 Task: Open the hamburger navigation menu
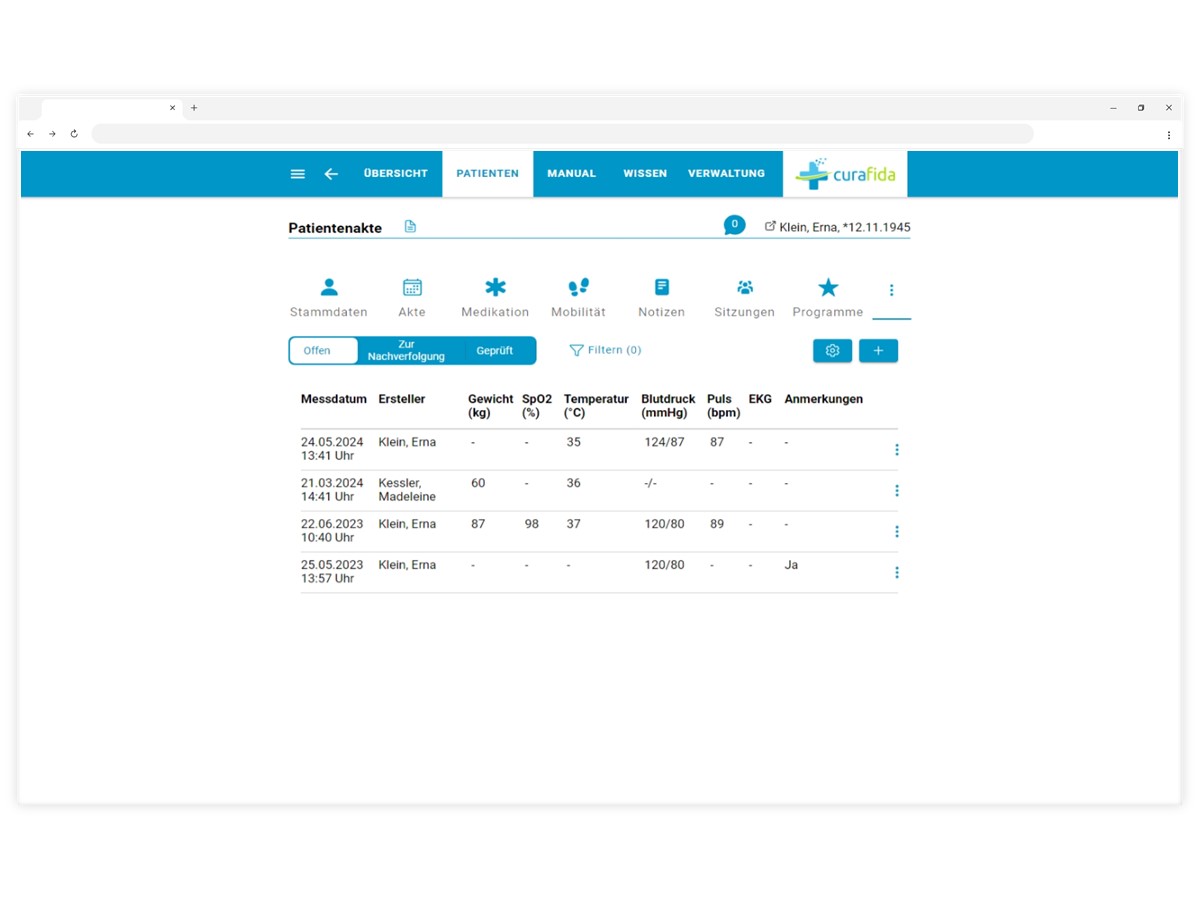[297, 174]
